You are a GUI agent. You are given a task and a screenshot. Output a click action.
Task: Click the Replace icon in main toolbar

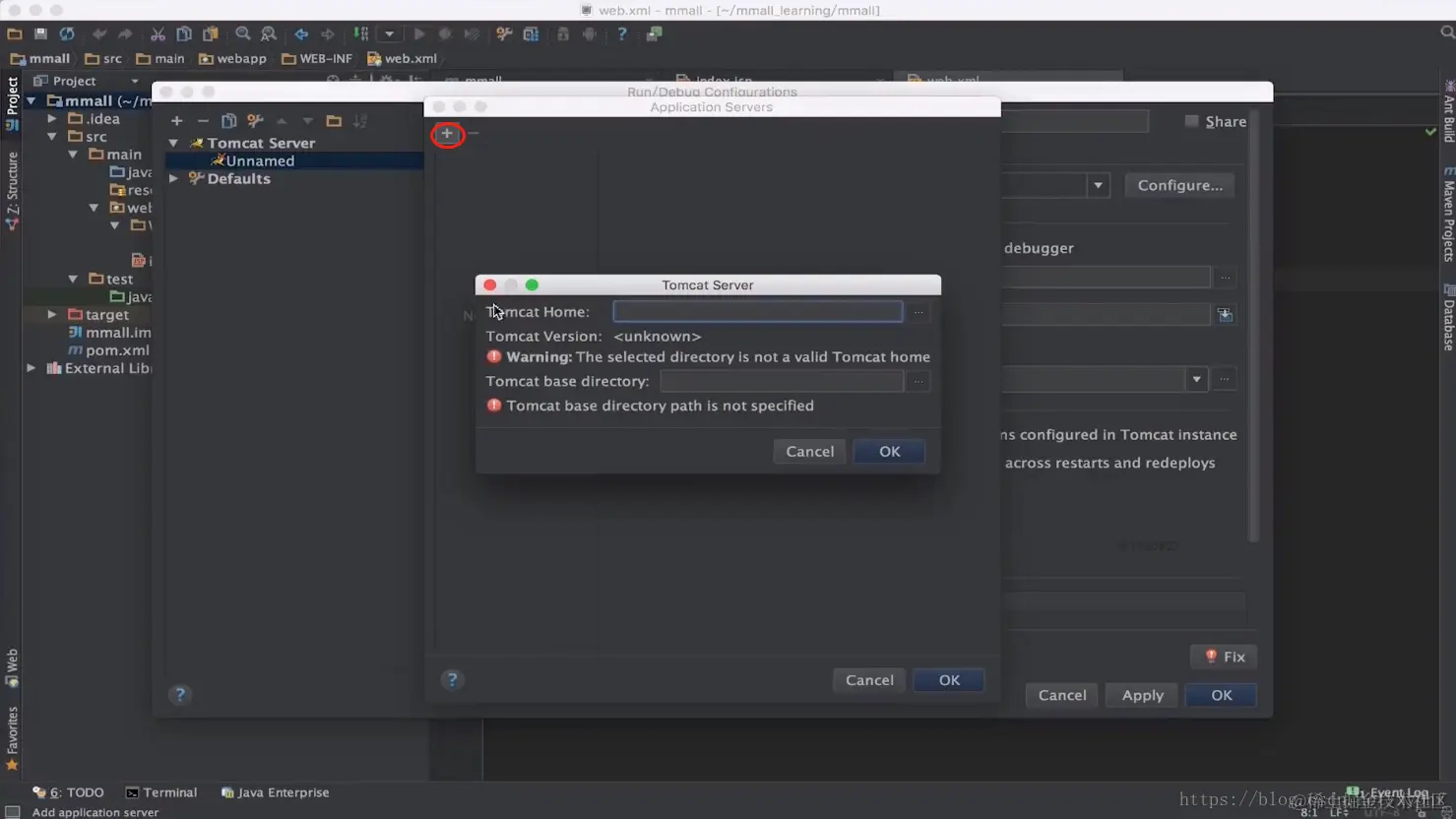(x=269, y=34)
